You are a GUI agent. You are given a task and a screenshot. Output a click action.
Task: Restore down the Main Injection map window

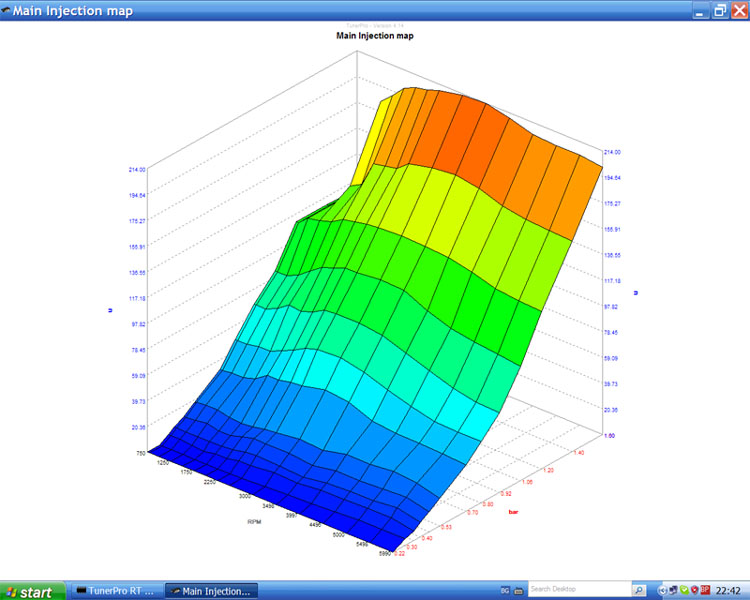click(x=714, y=11)
